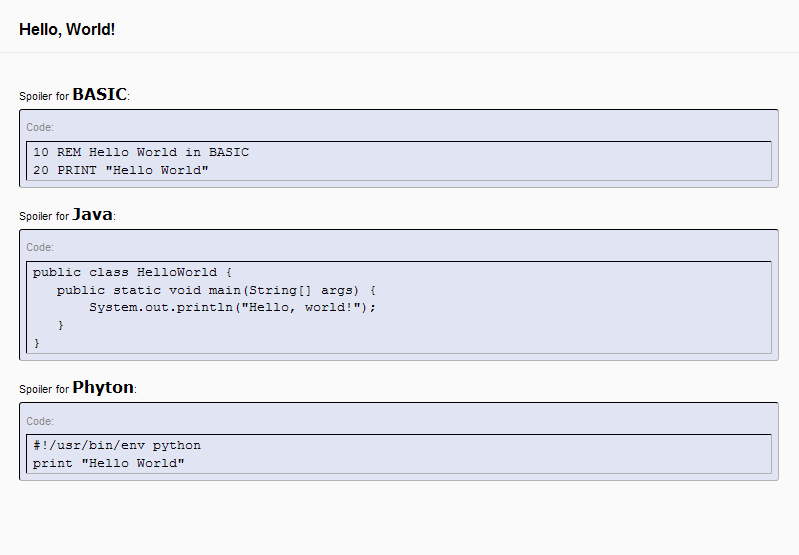Click the line 20 PRINT "Hello World"
Image resolution: width=799 pixels, height=555 pixels.
[121, 170]
